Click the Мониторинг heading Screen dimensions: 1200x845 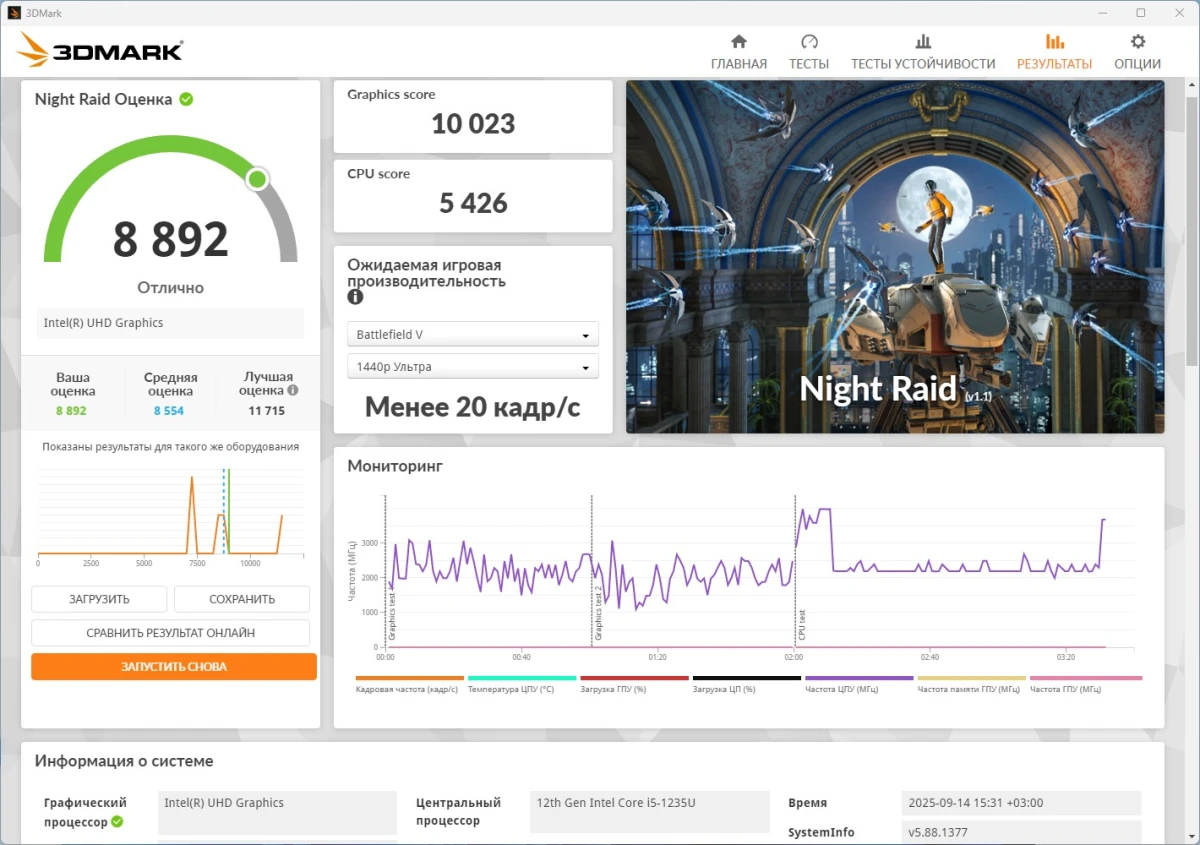click(394, 466)
